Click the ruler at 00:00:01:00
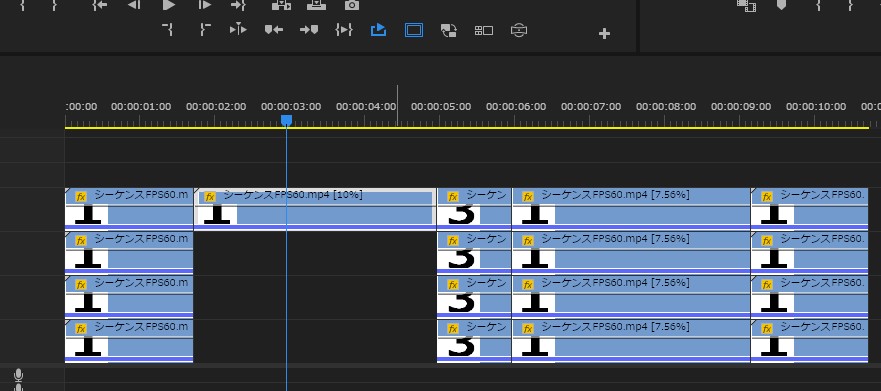Viewport: 881px width, 391px height. click(x=140, y=106)
